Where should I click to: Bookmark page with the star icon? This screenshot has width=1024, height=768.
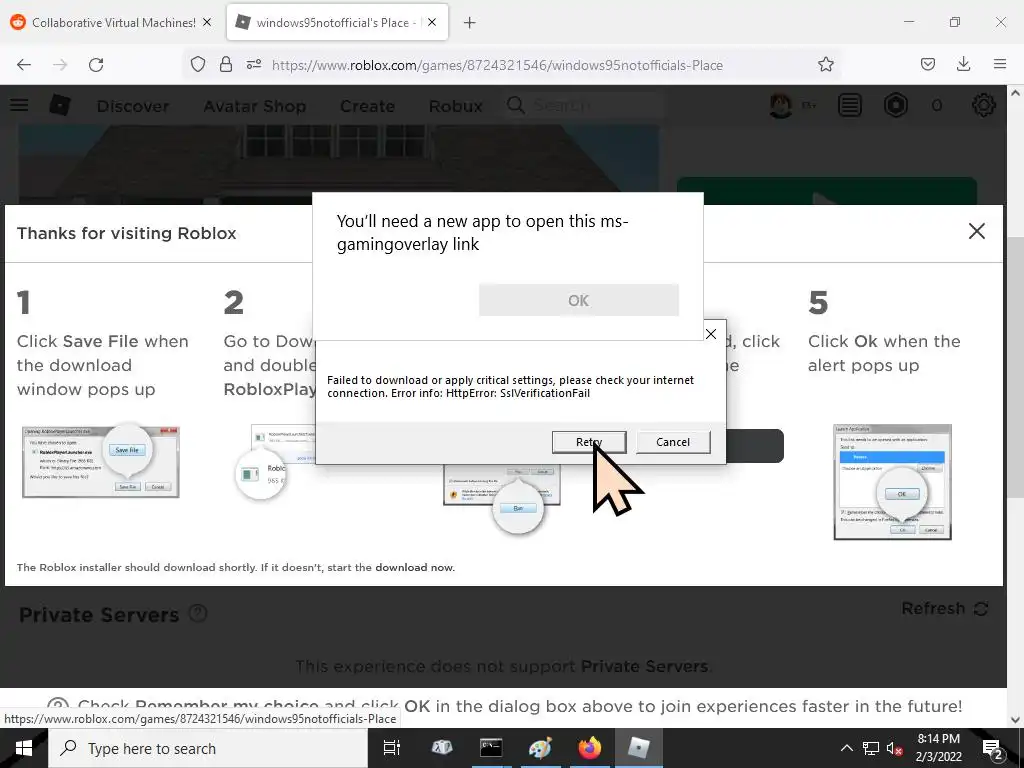tap(825, 65)
